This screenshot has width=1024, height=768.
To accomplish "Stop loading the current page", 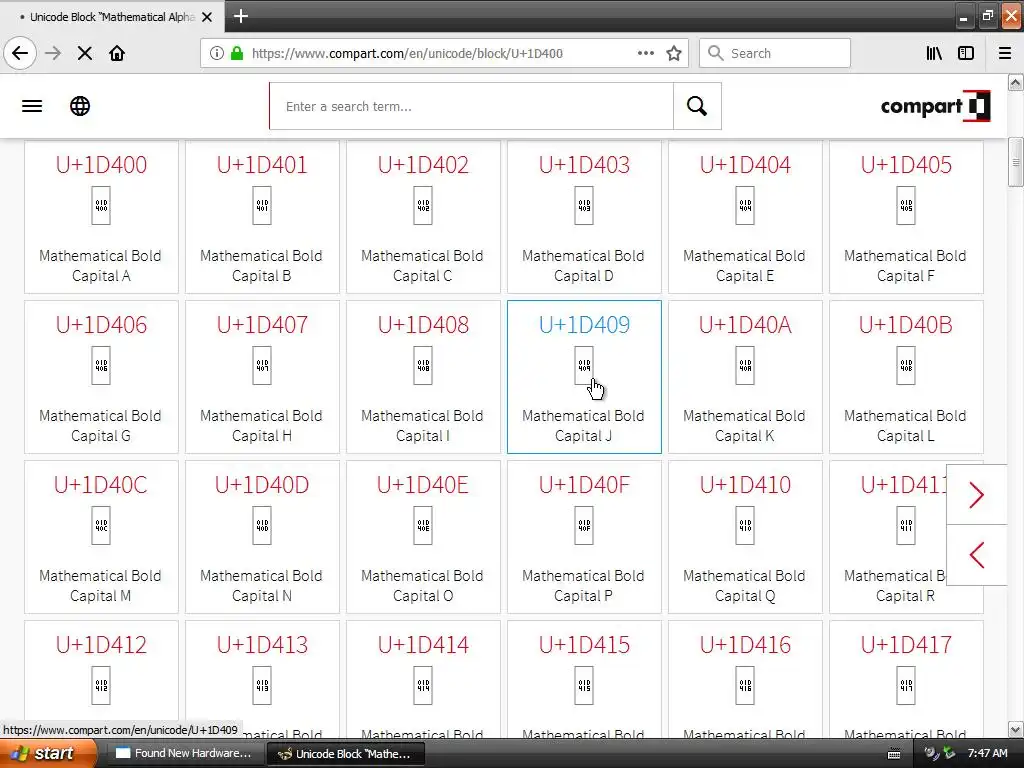I will coord(85,53).
